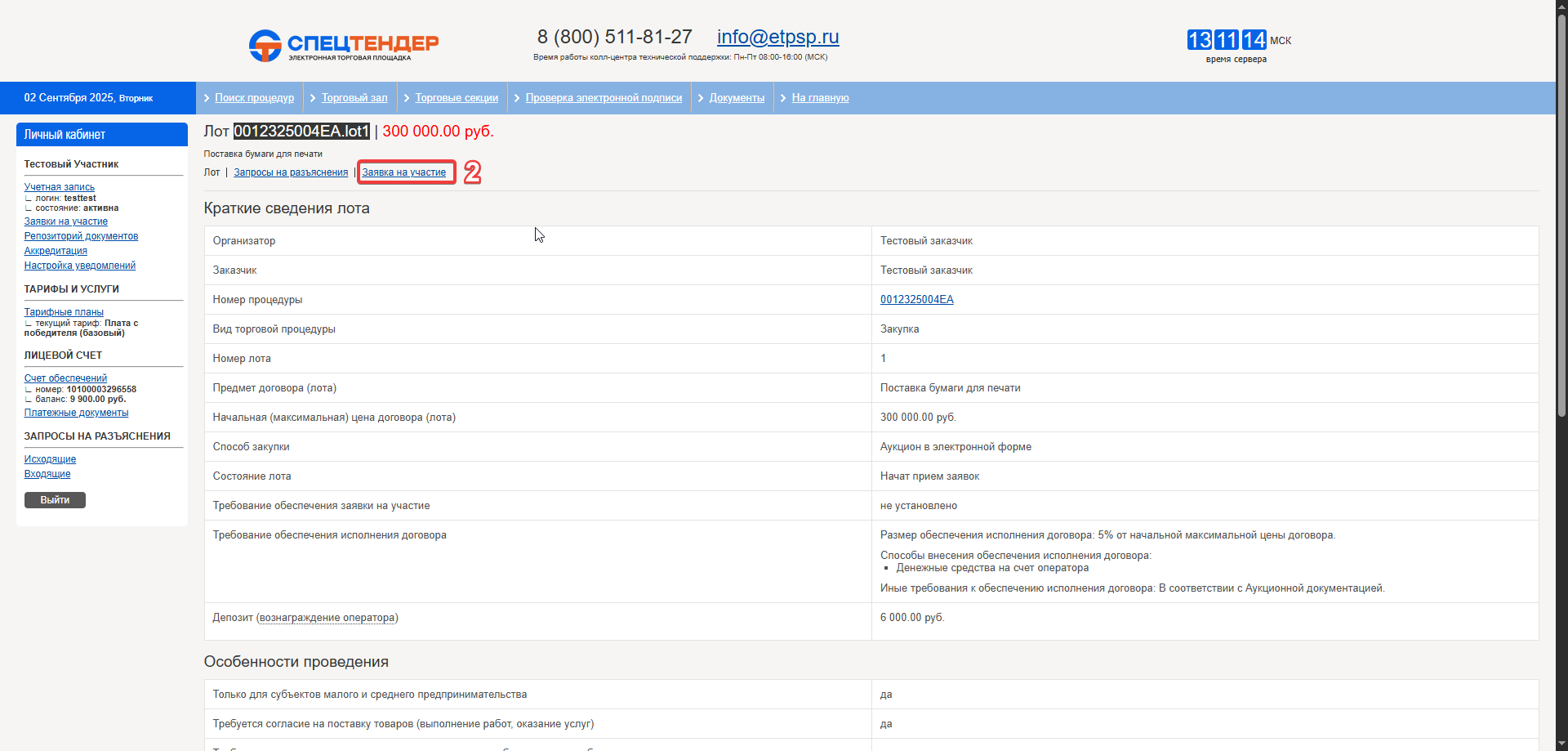Image resolution: width=1568 pixels, height=751 pixels.
Task: Open Поиск процедур menu item
Action: coord(254,98)
